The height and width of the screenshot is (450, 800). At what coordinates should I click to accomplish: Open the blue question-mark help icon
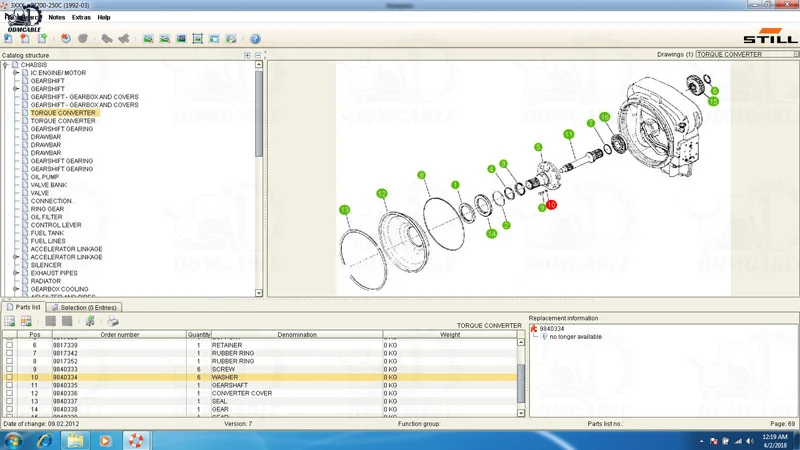click(256, 39)
